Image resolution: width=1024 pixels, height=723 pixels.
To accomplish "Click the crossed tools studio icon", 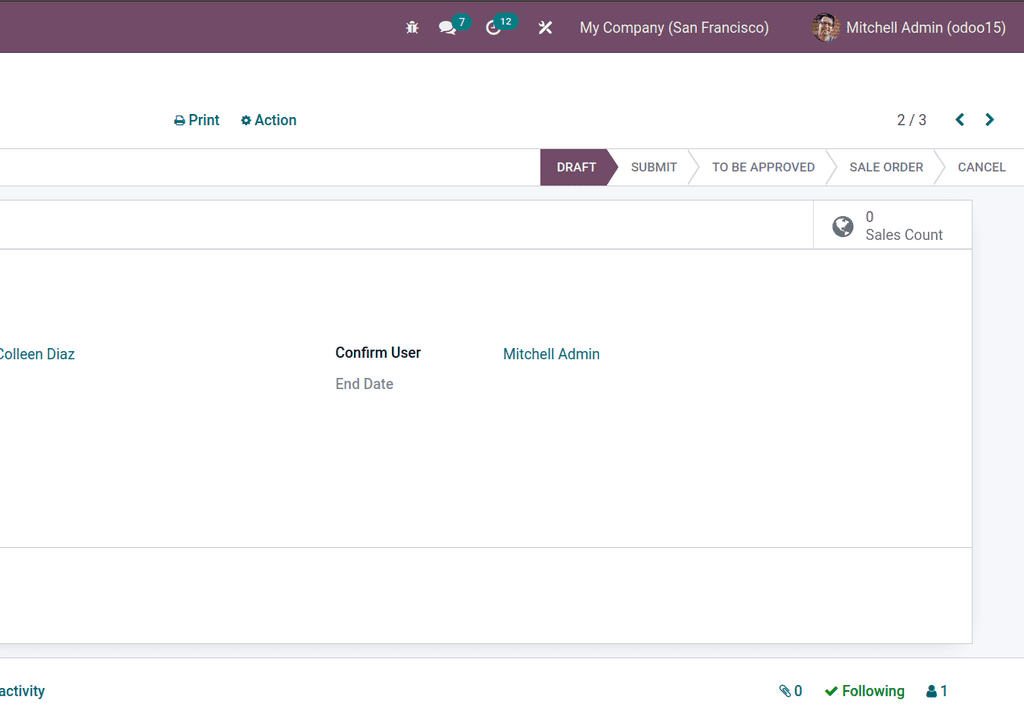I will click(545, 27).
